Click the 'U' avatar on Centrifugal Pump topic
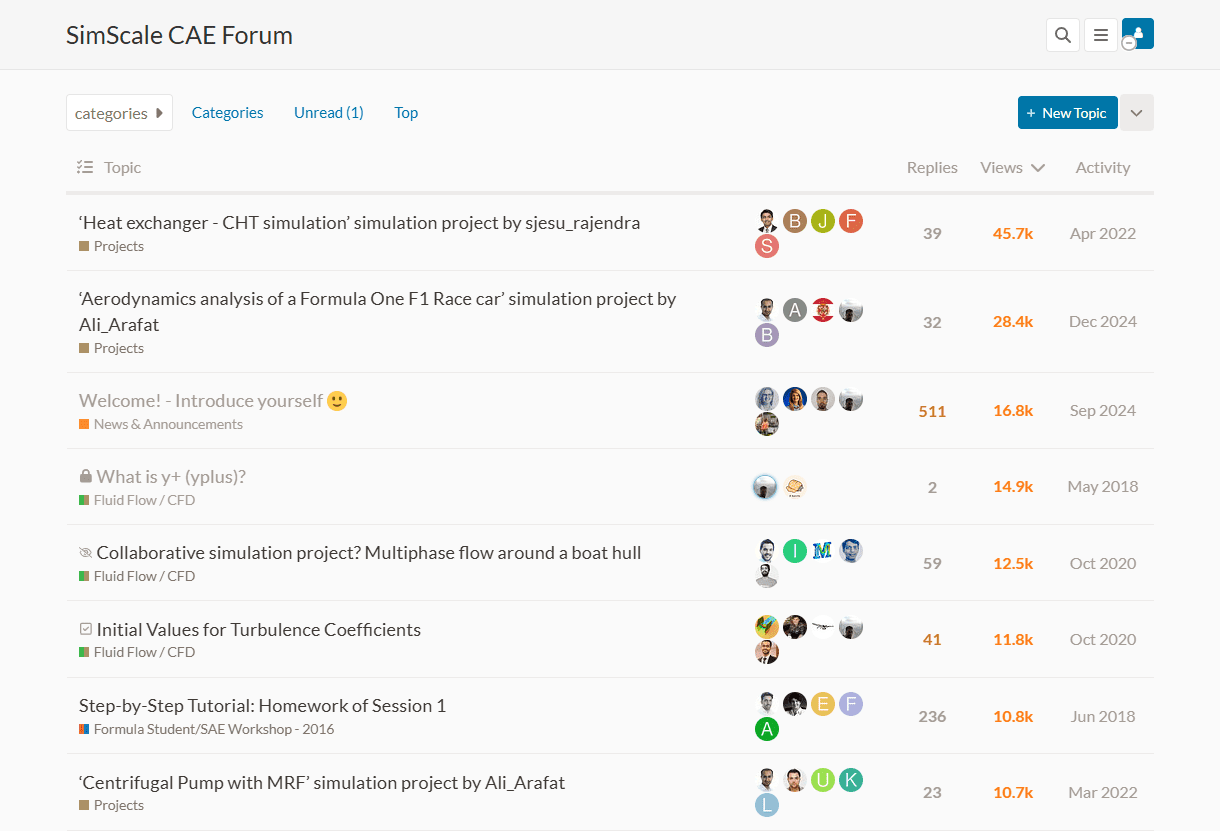Image resolution: width=1220 pixels, height=831 pixels. pyautogui.click(x=822, y=780)
